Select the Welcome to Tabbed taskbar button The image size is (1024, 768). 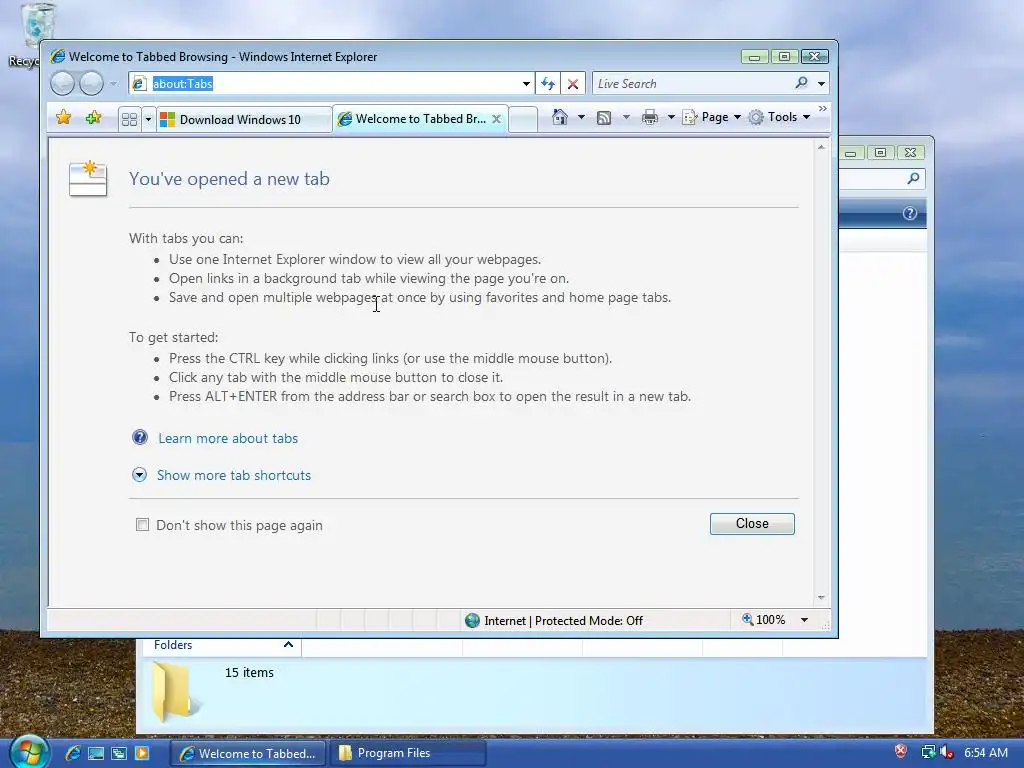click(248, 753)
